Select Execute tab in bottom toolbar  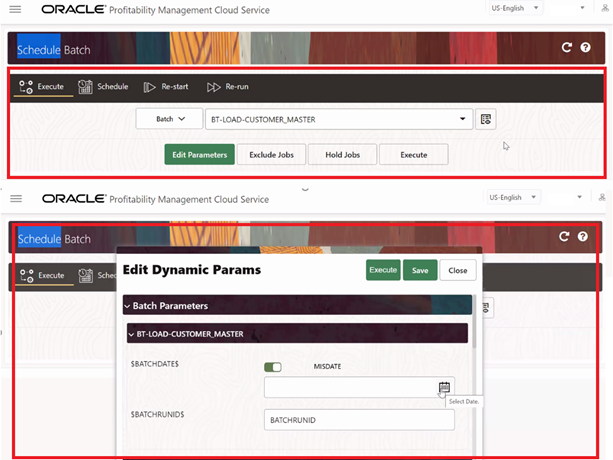point(42,276)
